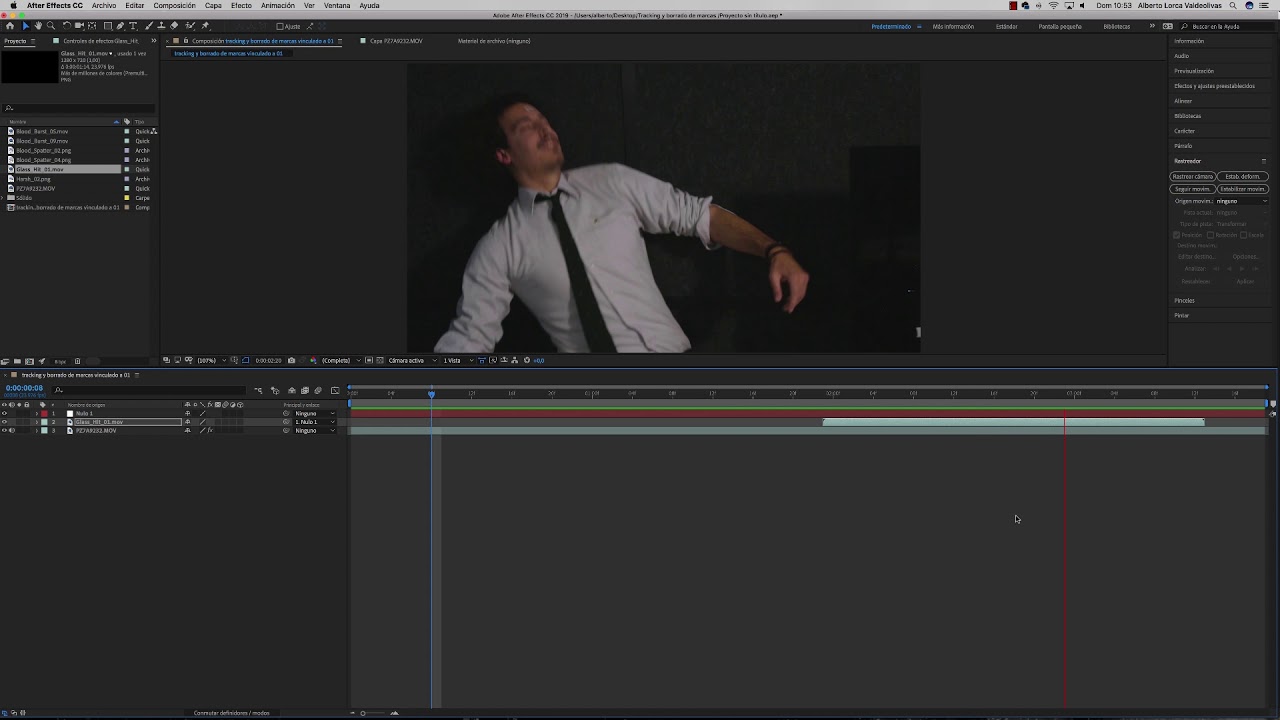Image resolution: width=1280 pixels, height=720 pixels.
Task: Select the Clone Stamp tool
Action: click(161, 26)
